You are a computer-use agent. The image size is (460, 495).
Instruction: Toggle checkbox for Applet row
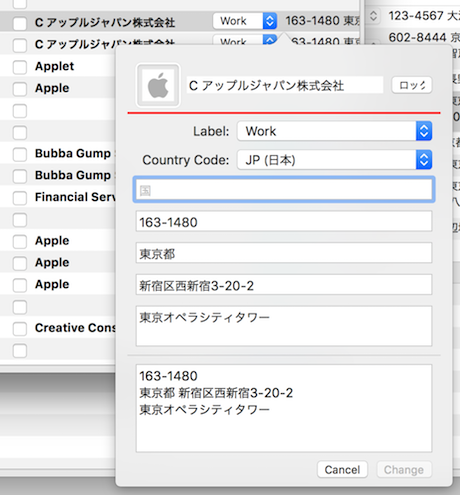click(20, 67)
